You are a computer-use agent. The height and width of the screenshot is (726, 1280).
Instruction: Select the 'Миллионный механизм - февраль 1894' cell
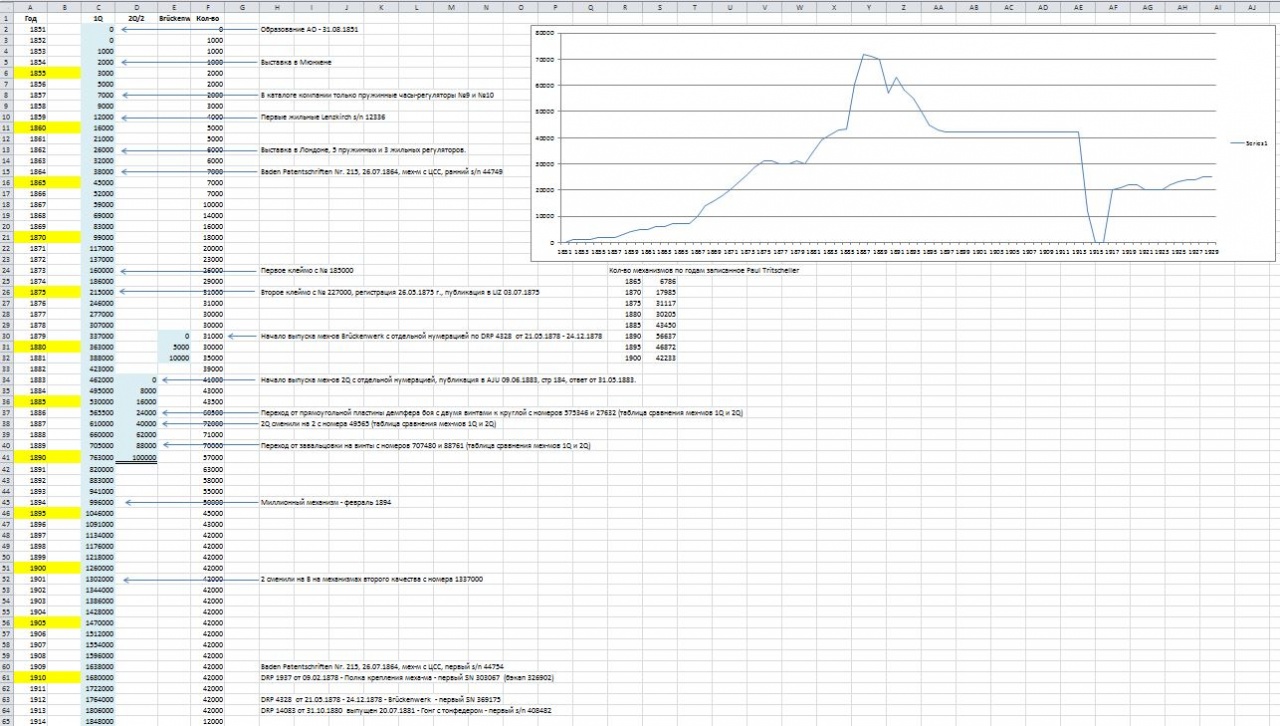(x=325, y=502)
